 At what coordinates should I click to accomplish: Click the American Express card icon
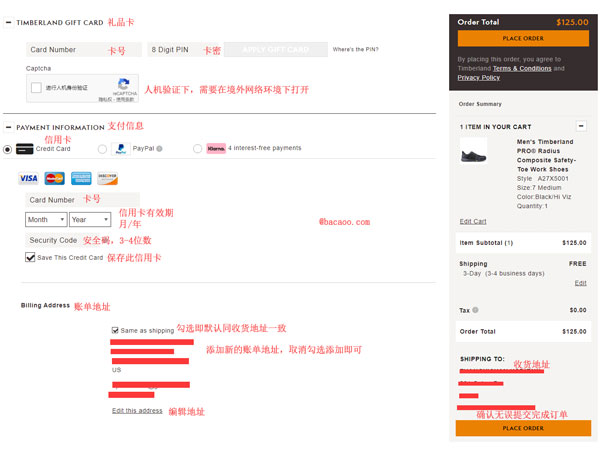(81, 179)
